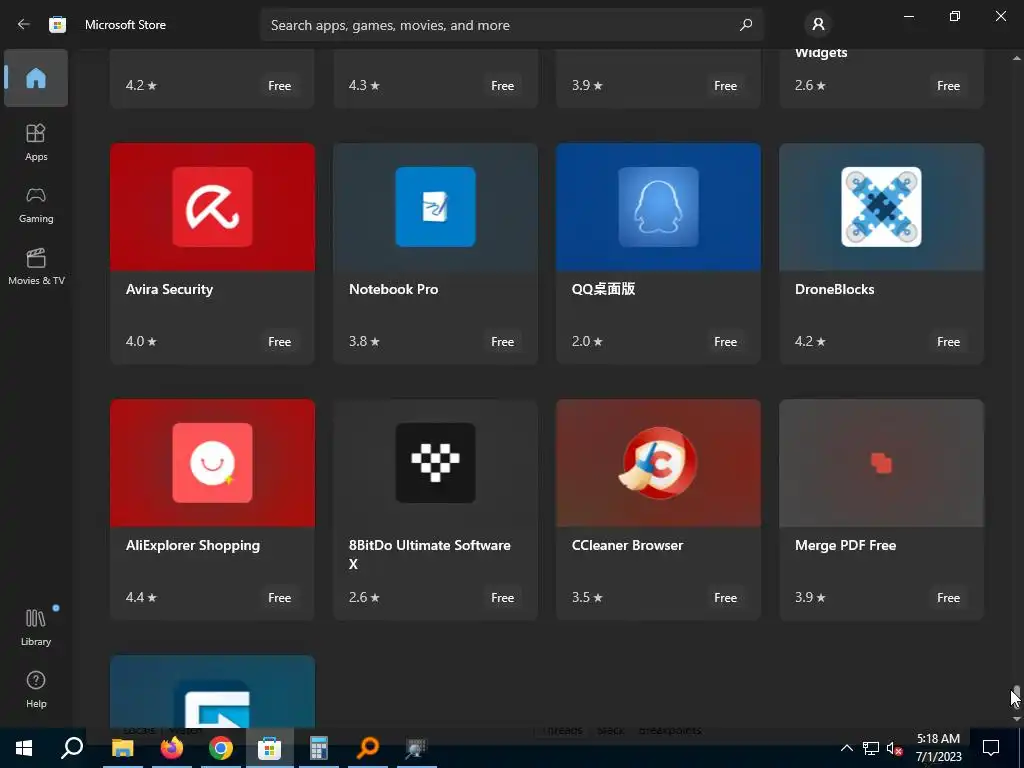
Task: Click the muted volume tray icon
Action: 894,748
